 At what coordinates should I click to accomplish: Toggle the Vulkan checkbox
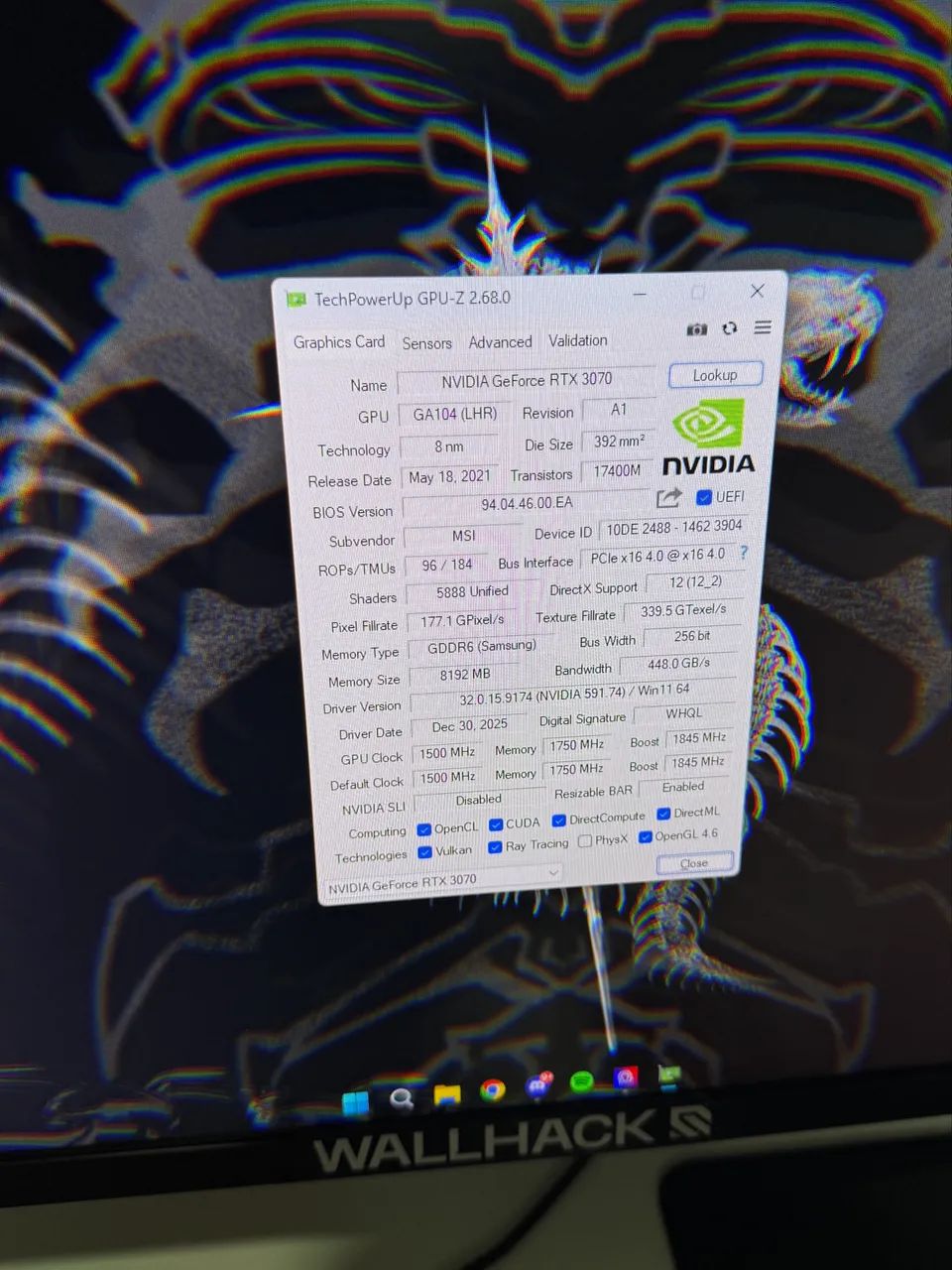[x=424, y=852]
